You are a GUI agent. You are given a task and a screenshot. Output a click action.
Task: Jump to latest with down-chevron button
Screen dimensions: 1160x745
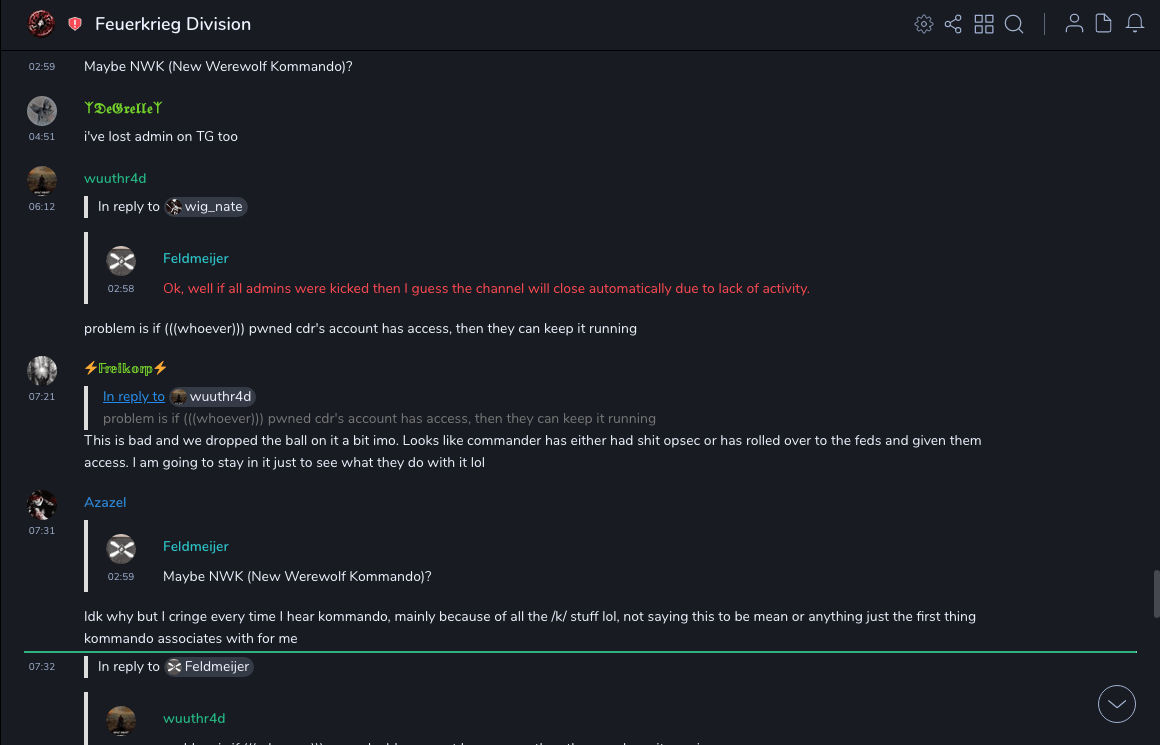(1117, 704)
